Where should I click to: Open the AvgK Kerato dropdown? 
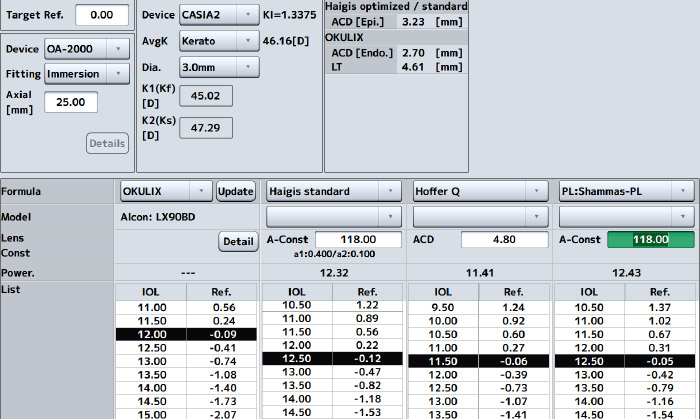(219, 41)
